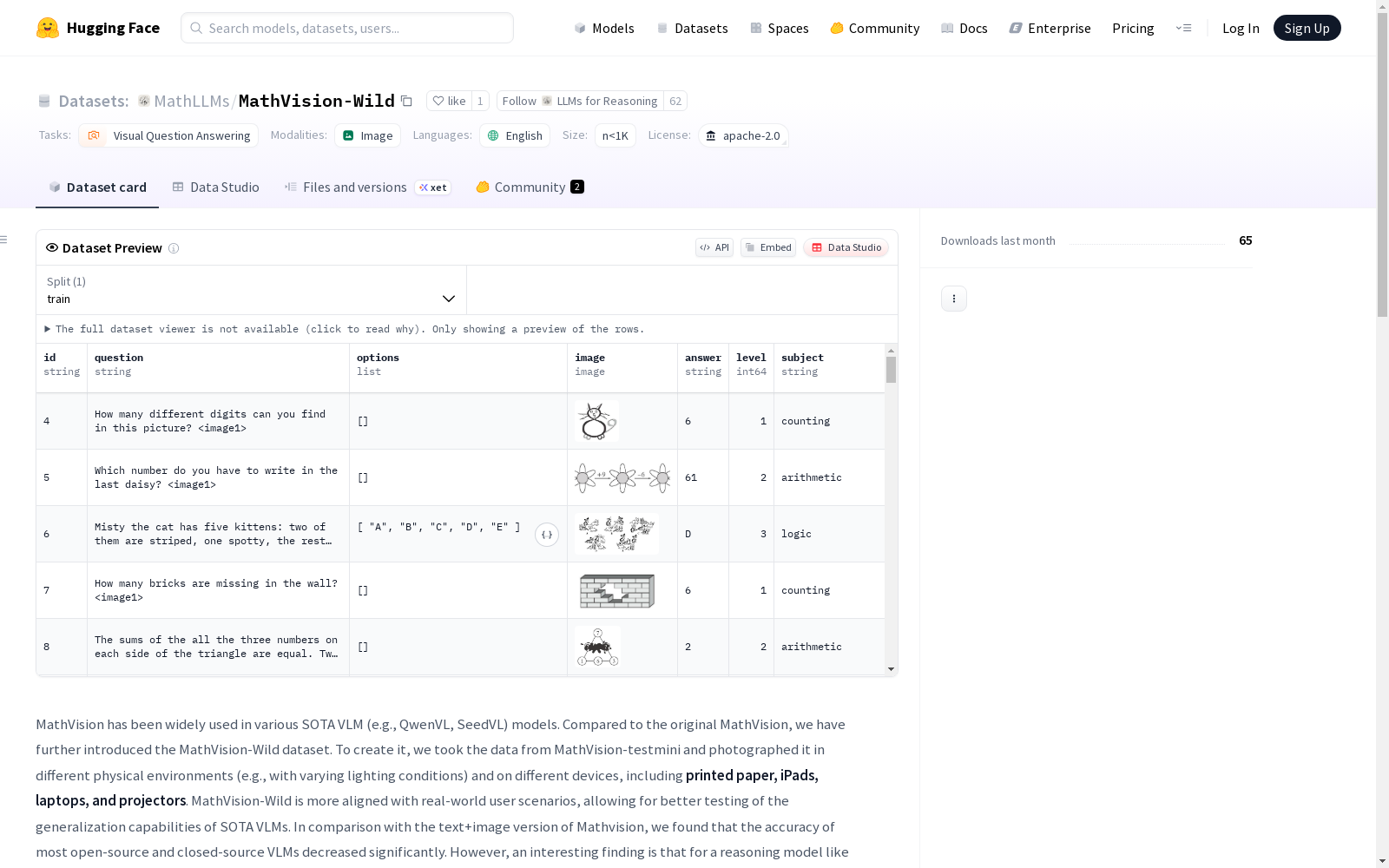Focus the search models, datasets, users field
1389x868 pixels.
click(347, 28)
